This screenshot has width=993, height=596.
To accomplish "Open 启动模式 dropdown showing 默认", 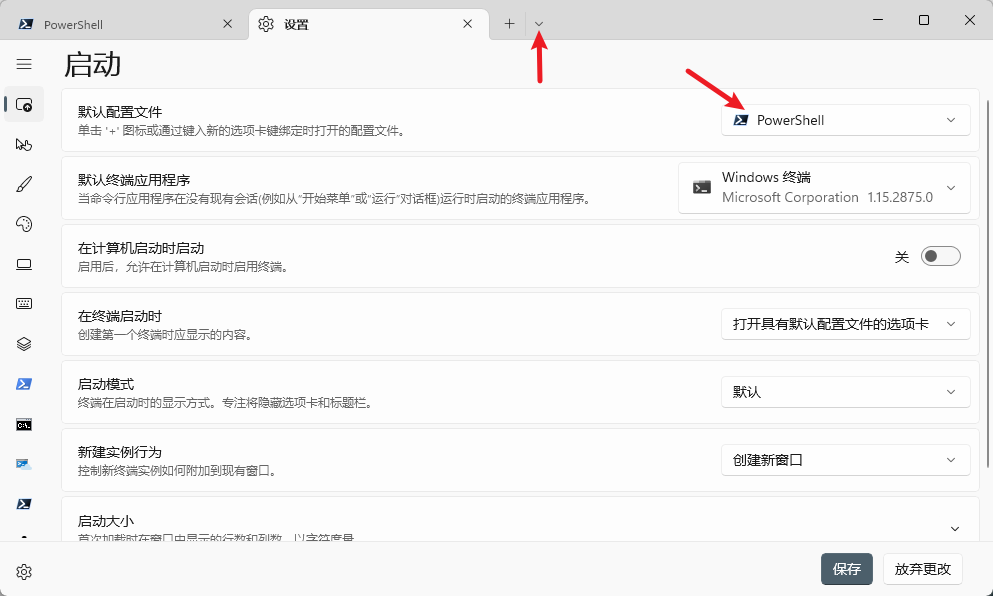I will coord(845,392).
